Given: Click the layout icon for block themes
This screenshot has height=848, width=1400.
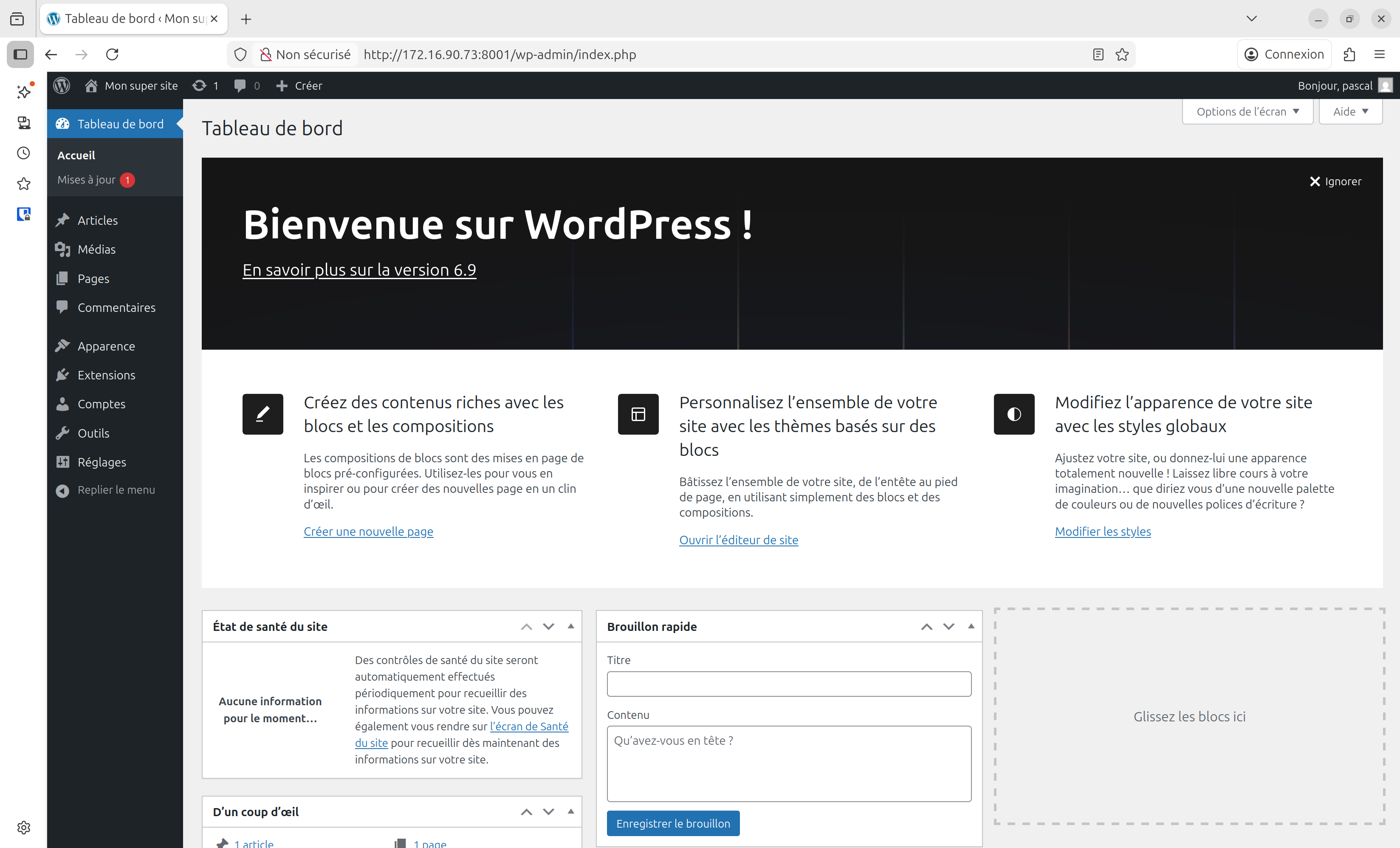Looking at the screenshot, I should pos(638,414).
